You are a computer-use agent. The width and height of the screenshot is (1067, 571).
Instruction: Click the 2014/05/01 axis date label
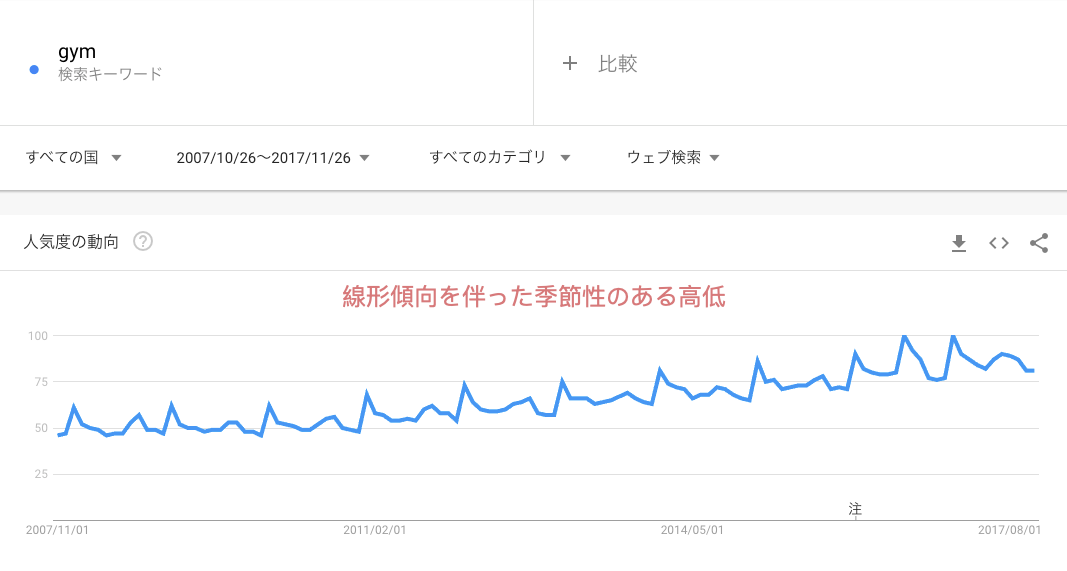click(693, 531)
